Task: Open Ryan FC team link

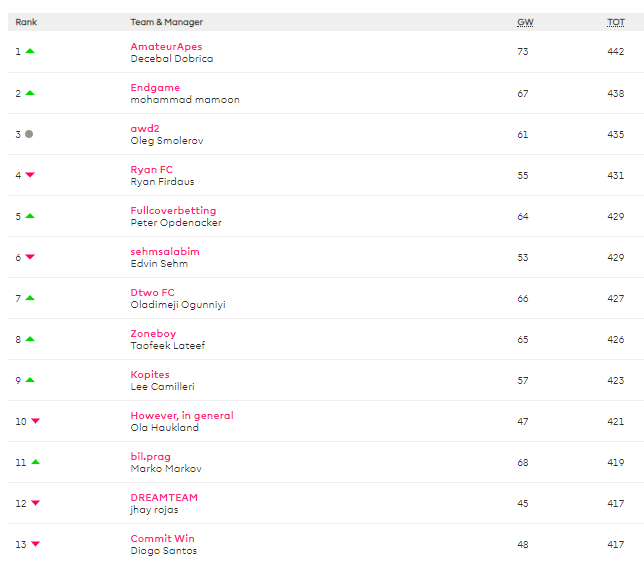Action: (151, 169)
